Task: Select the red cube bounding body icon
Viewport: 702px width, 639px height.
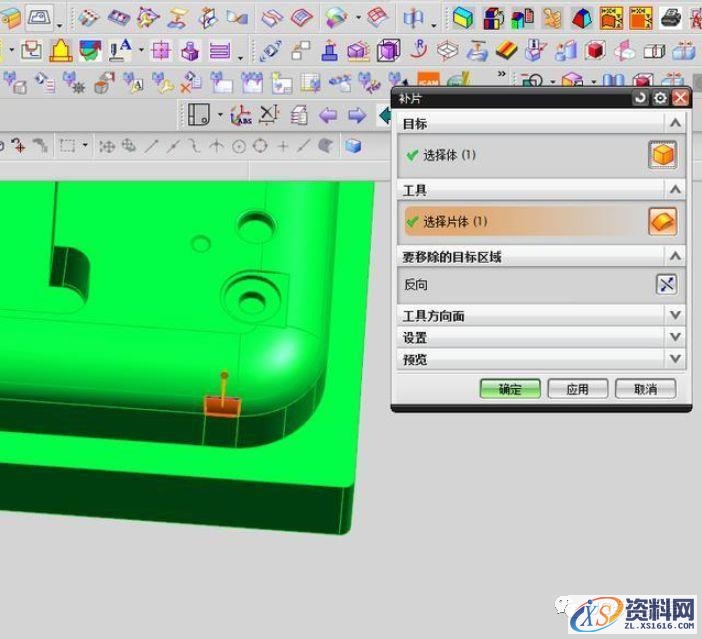Action: (595, 50)
